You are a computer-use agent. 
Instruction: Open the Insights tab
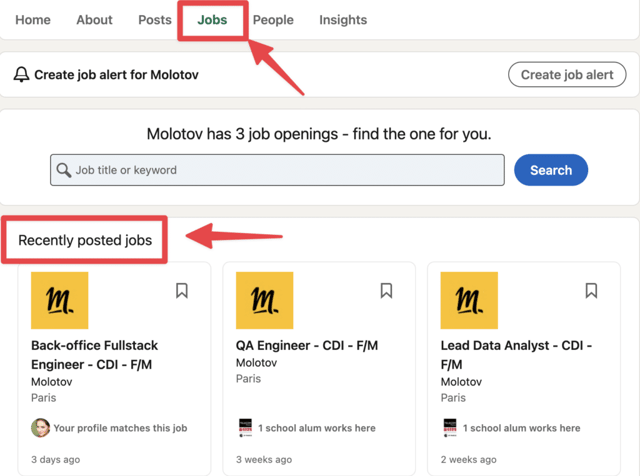(x=343, y=20)
